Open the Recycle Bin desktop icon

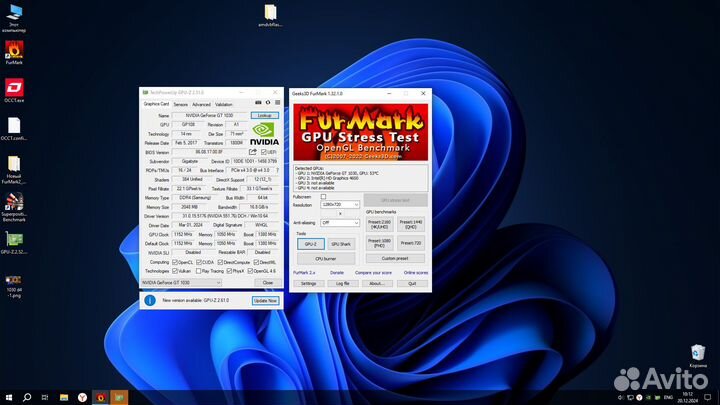point(698,356)
